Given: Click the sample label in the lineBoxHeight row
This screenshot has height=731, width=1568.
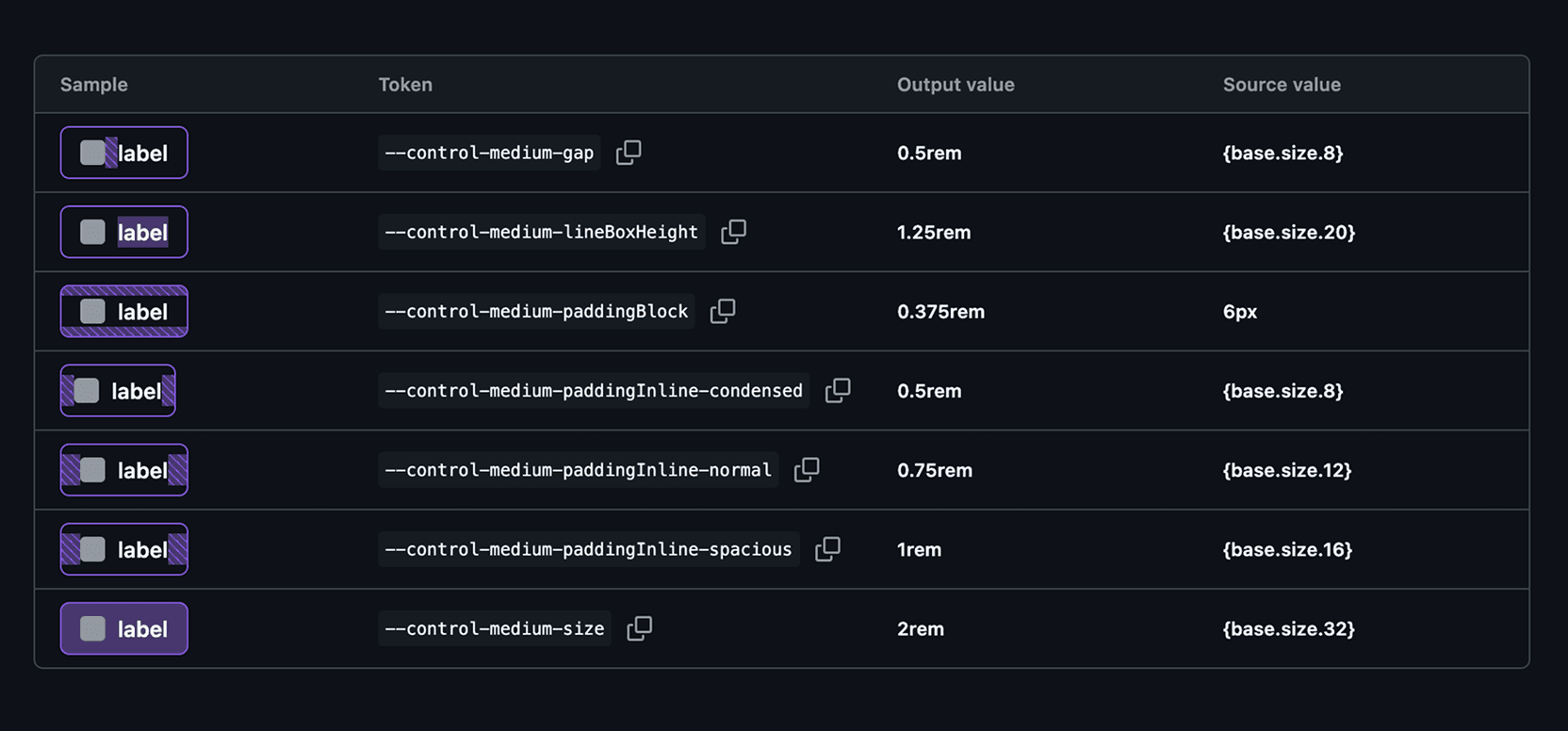Looking at the screenshot, I should [124, 232].
